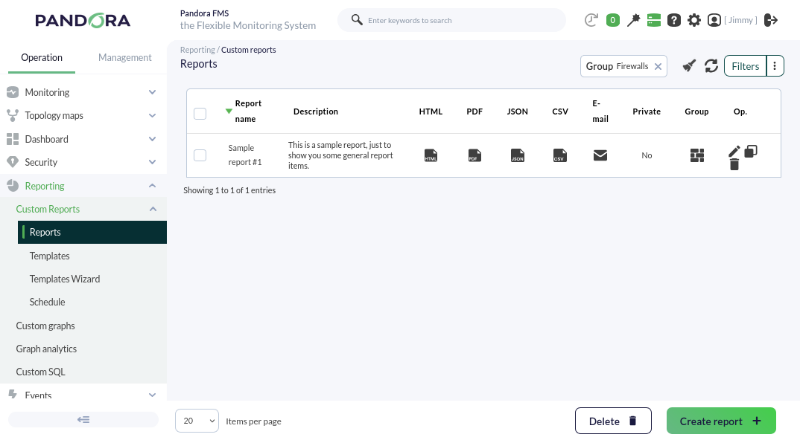Click the sample report description text
The image size is (800, 440).
(x=340, y=155)
